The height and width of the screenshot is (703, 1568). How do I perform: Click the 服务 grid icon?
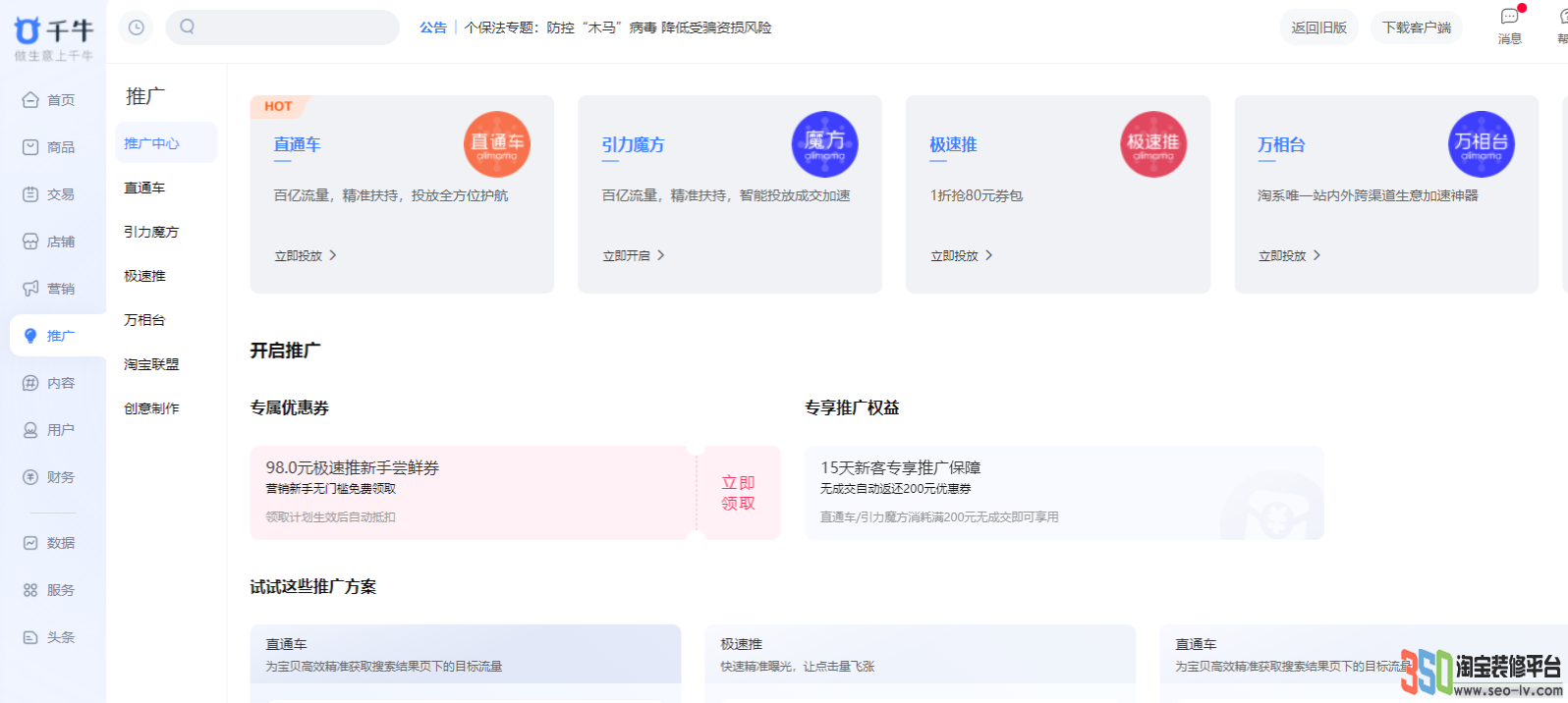[x=30, y=590]
